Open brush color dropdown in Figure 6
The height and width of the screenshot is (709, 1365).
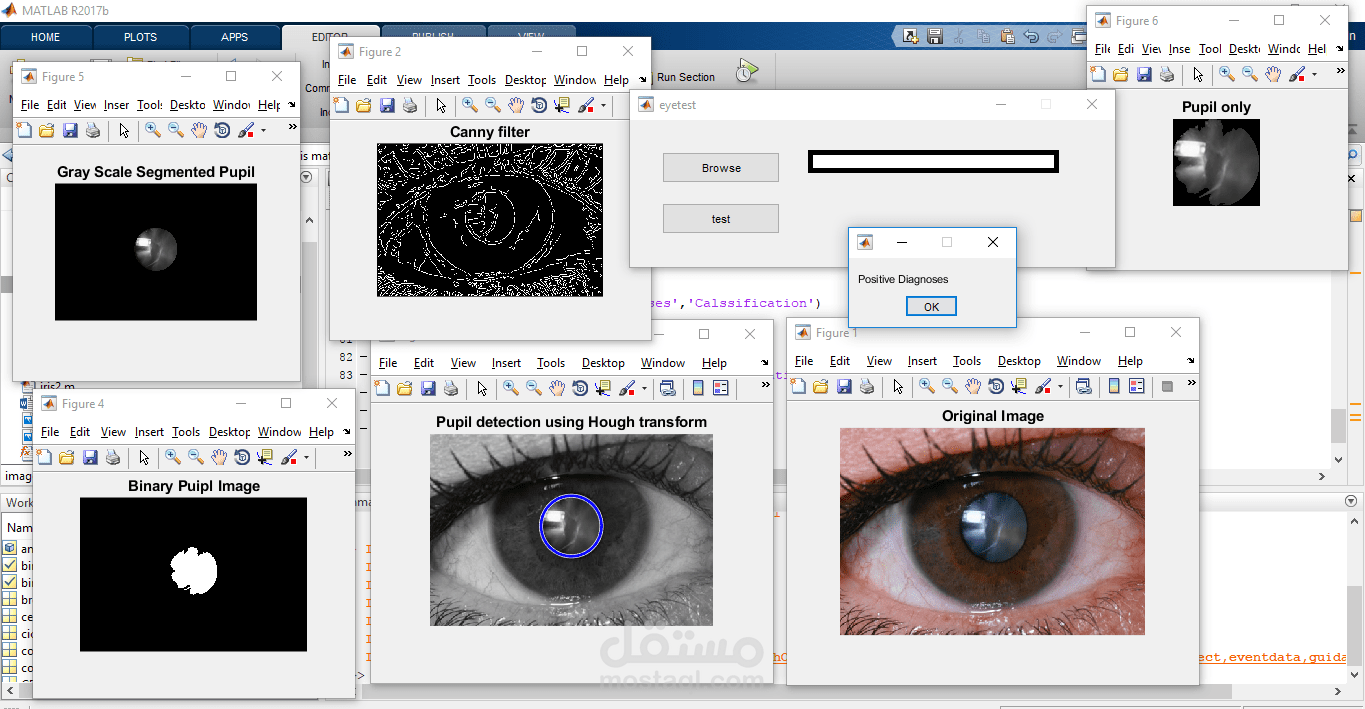click(1314, 74)
